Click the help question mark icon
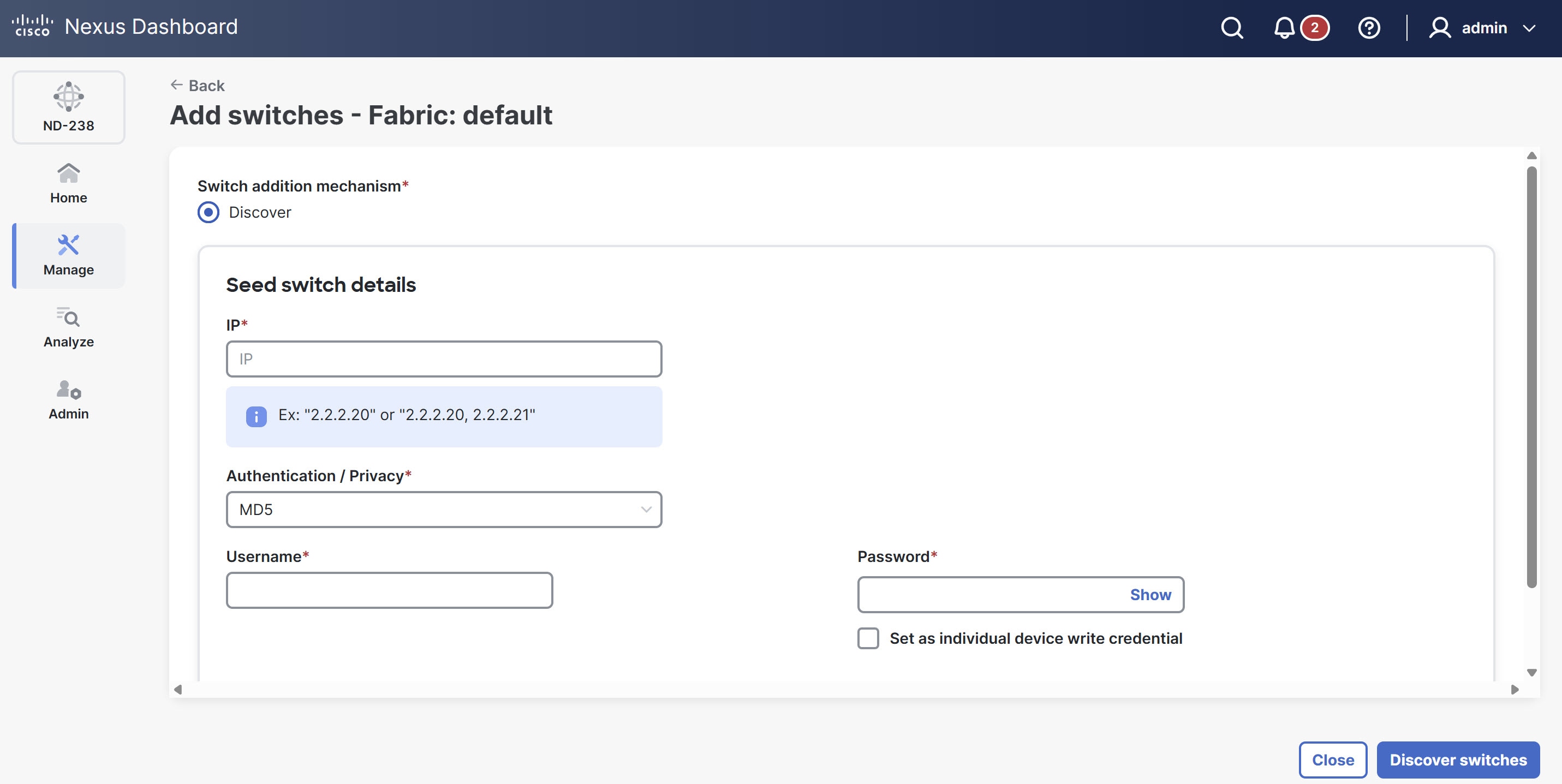This screenshot has width=1562, height=784. point(1369,28)
